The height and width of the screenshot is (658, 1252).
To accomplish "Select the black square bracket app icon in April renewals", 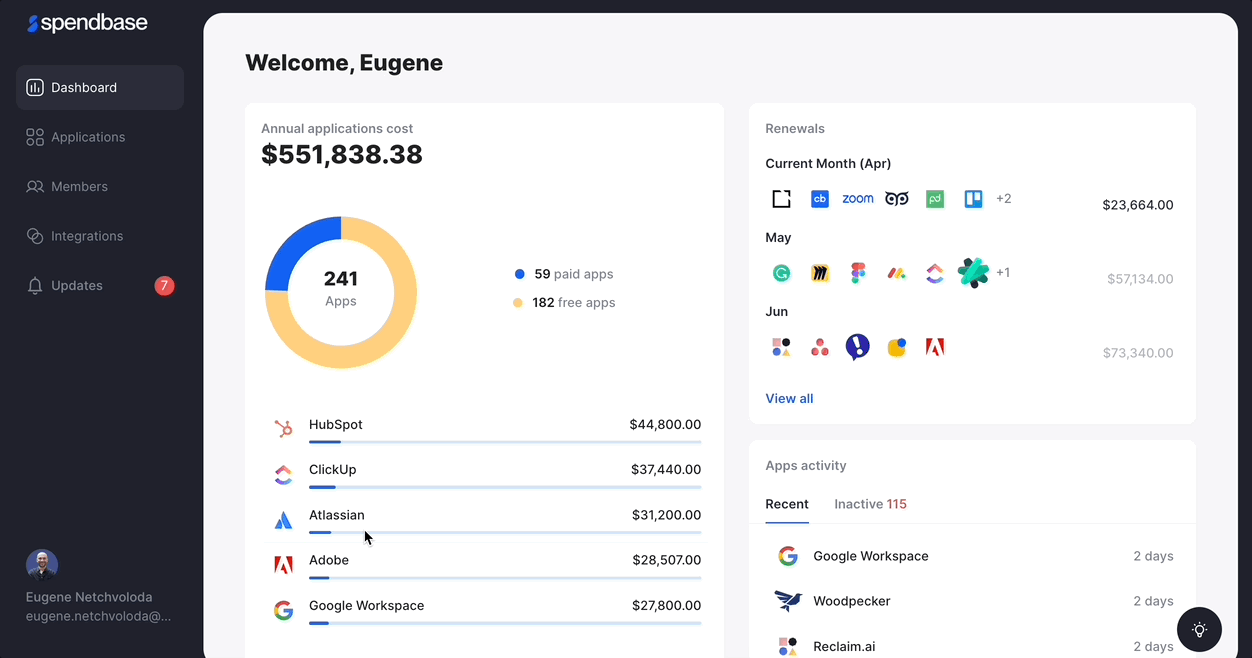I will [782, 199].
